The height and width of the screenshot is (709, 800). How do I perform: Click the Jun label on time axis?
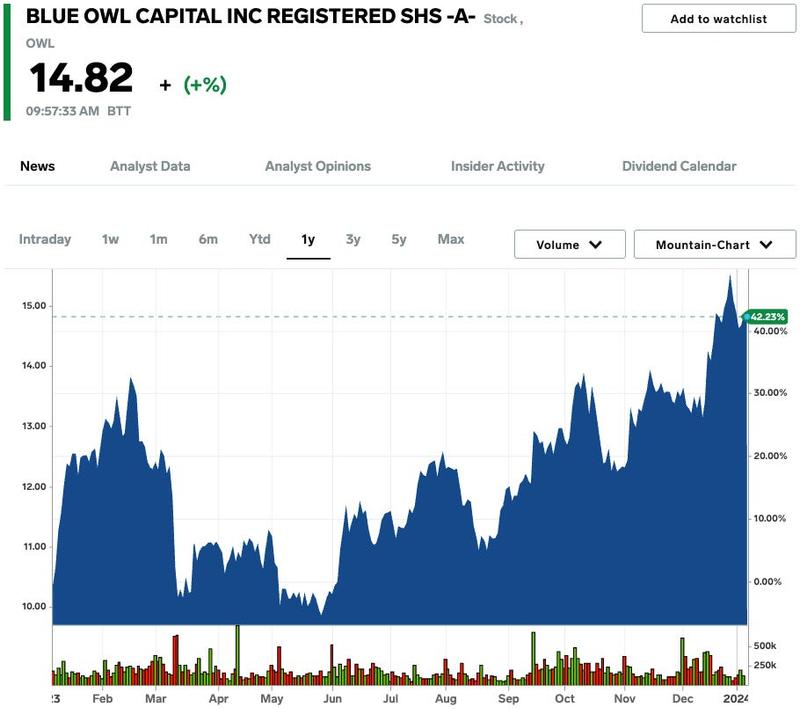(332, 698)
